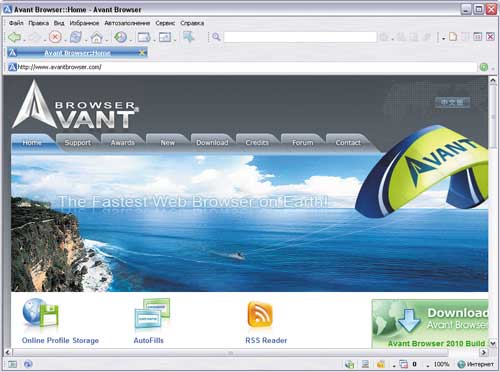Click the Avant Browser logo on page
Screen dimensions: 500x372
[x=75, y=105]
